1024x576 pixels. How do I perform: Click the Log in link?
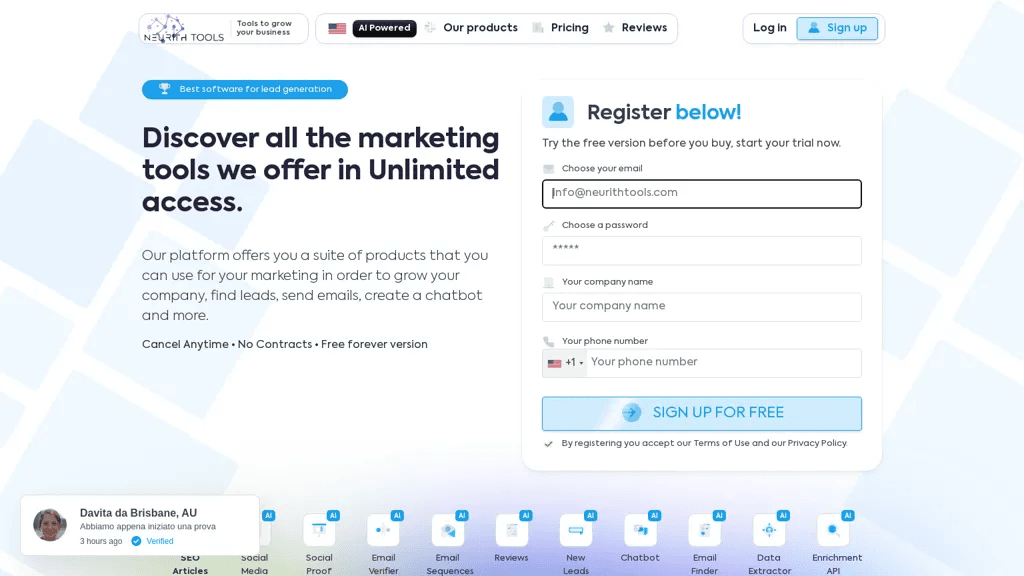tap(769, 28)
